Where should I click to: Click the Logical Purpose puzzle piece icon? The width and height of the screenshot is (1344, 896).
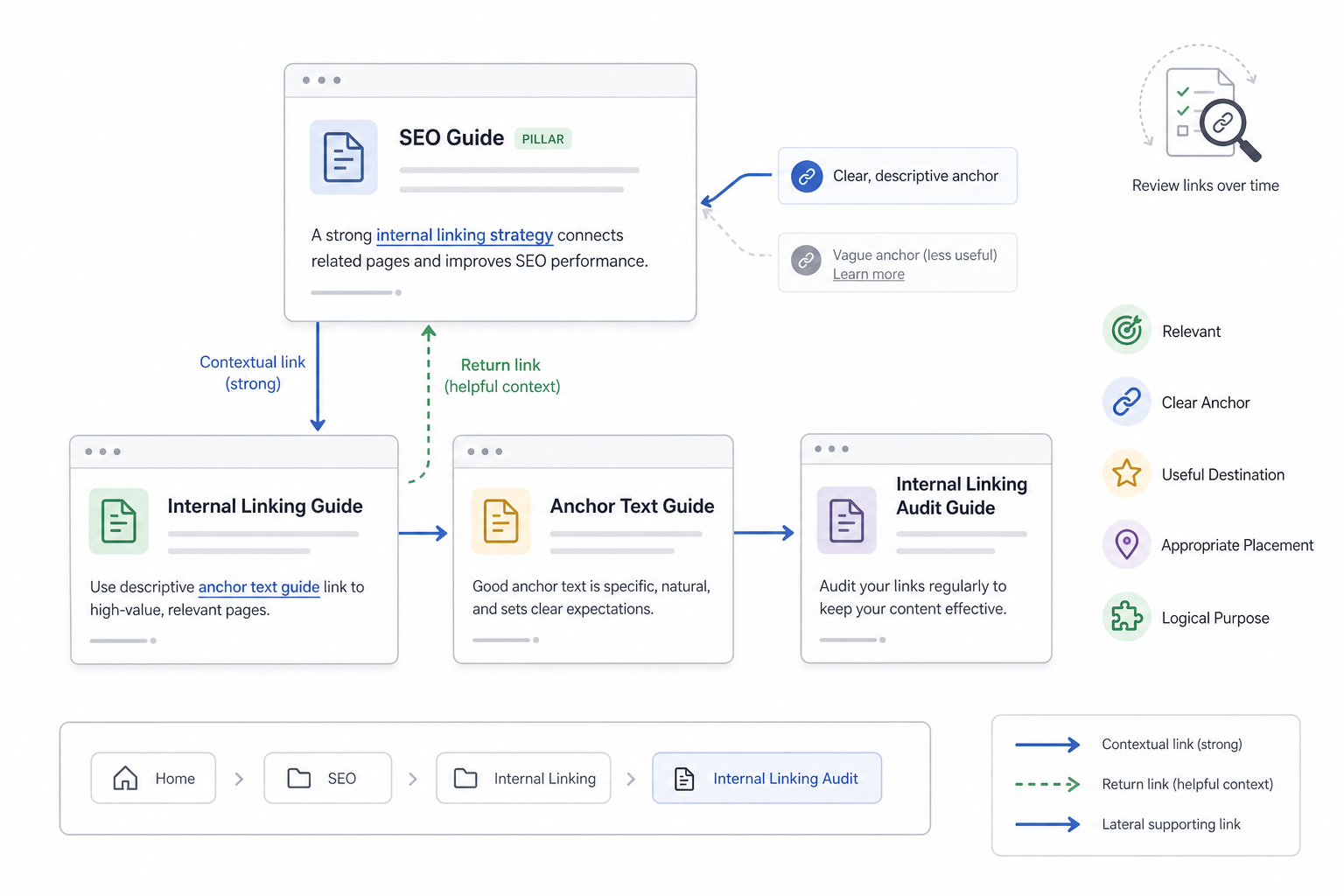[x=1127, y=617]
